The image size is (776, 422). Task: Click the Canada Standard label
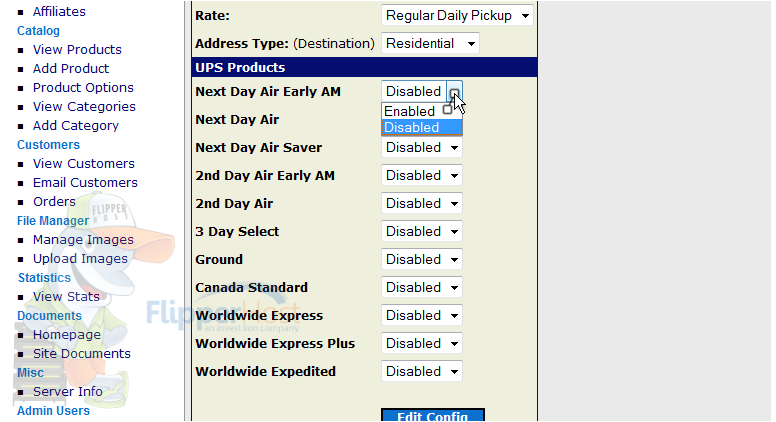pos(251,287)
